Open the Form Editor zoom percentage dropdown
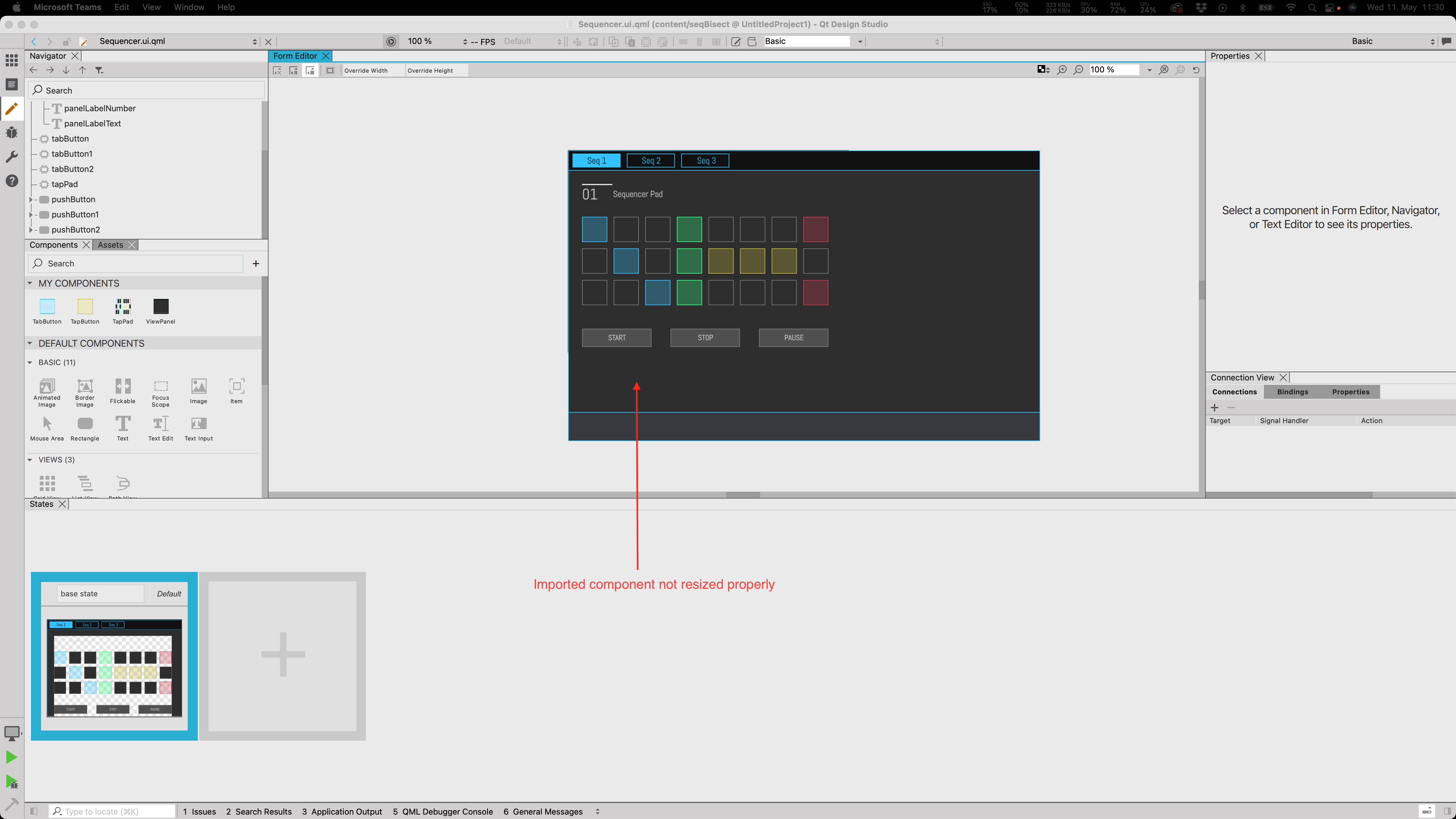Viewport: 1456px width, 819px height. pos(1149,70)
